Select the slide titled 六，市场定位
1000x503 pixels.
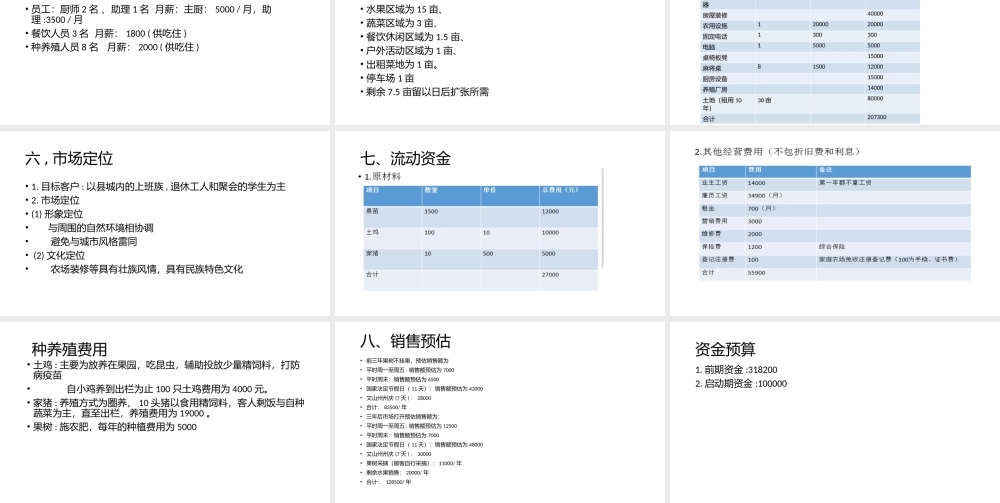click(x=165, y=223)
